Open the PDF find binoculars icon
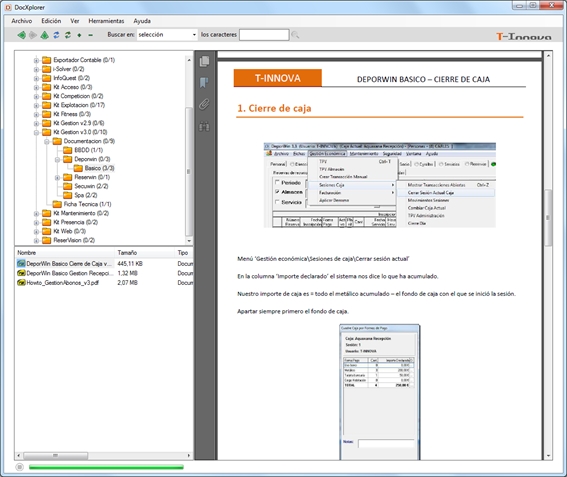567x477 pixels. coord(204,127)
